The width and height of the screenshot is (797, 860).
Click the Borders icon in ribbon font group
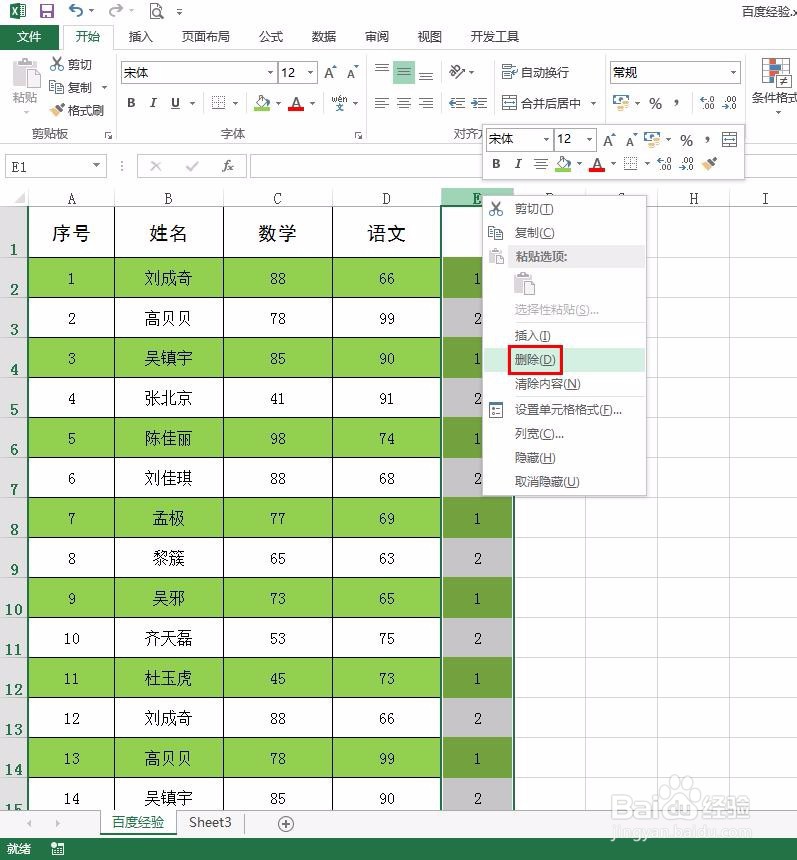tap(218, 103)
